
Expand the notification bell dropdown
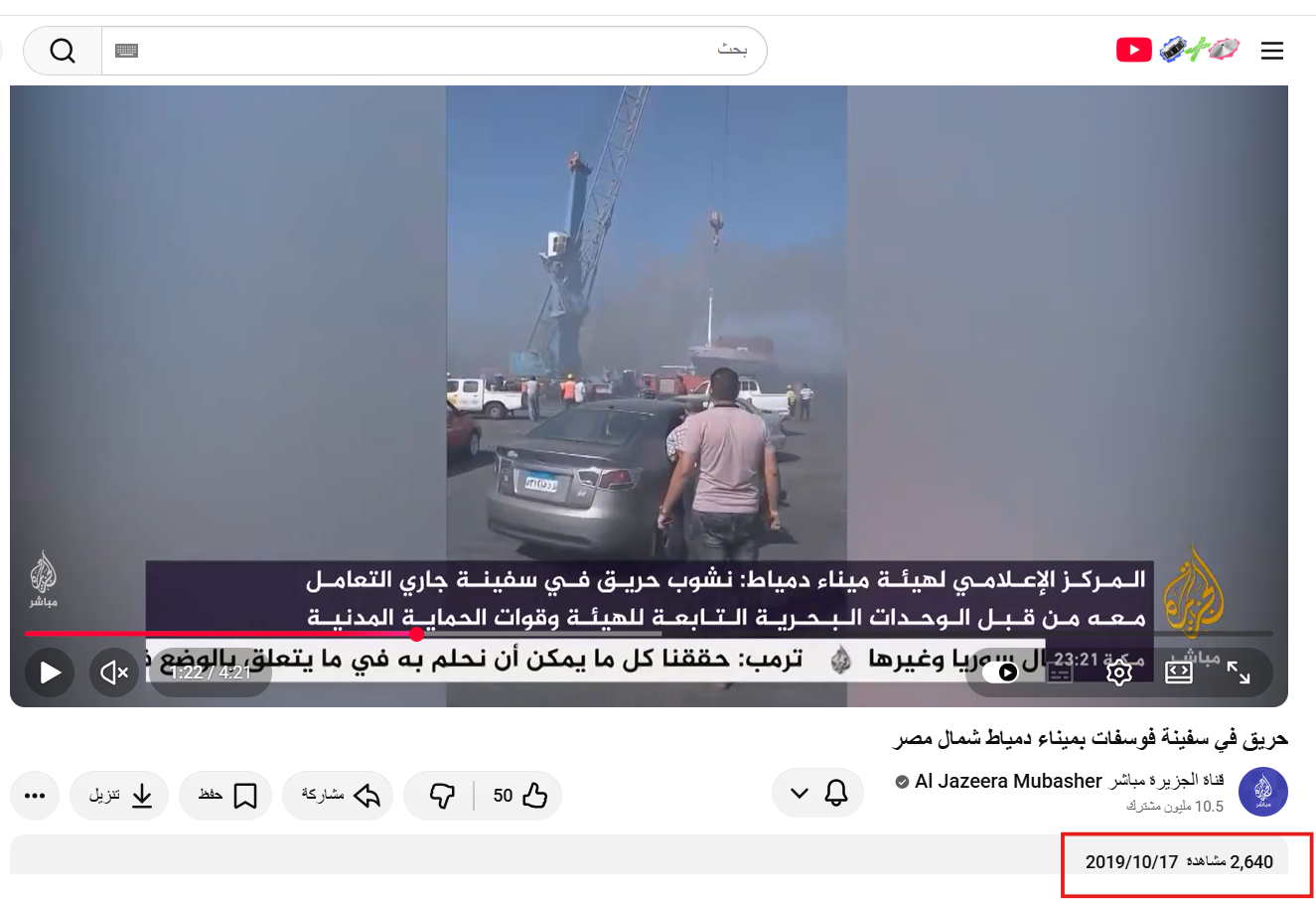(x=818, y=794)
